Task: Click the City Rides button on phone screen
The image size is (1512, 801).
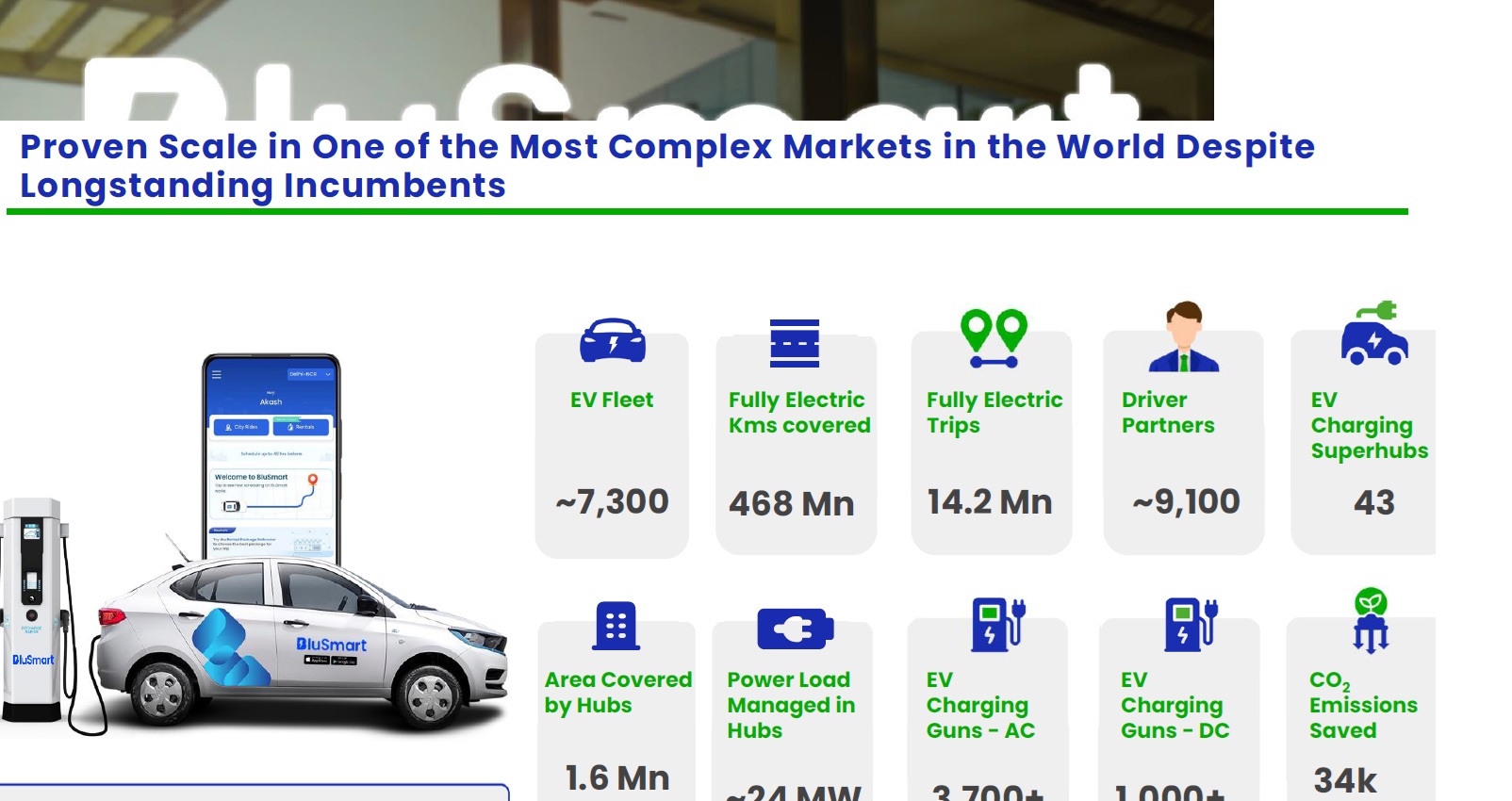Action: (241, 427)
